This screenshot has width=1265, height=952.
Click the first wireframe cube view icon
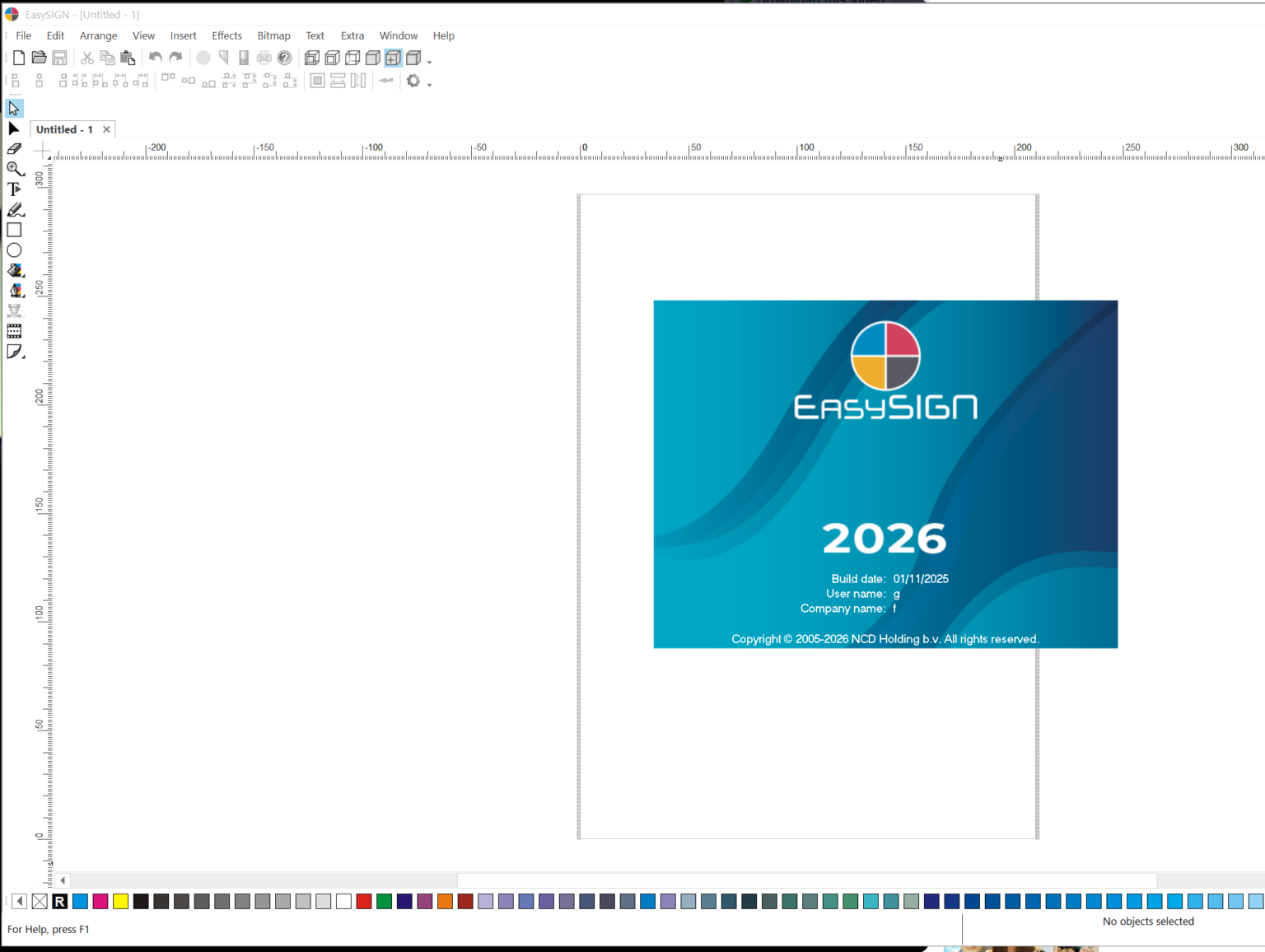click(x=312, y=58)
